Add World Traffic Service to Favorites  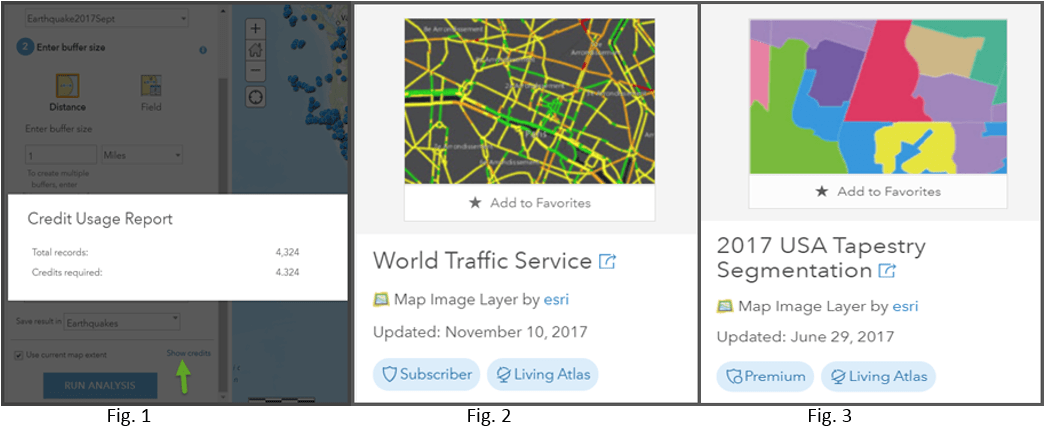pyautogui.click(x=530, y=203)
